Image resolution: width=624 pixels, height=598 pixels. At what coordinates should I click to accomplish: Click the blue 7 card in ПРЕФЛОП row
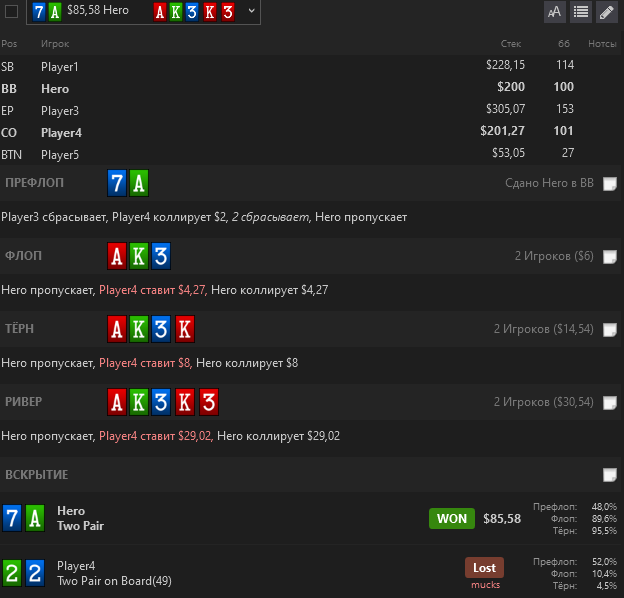click(117, 183)
